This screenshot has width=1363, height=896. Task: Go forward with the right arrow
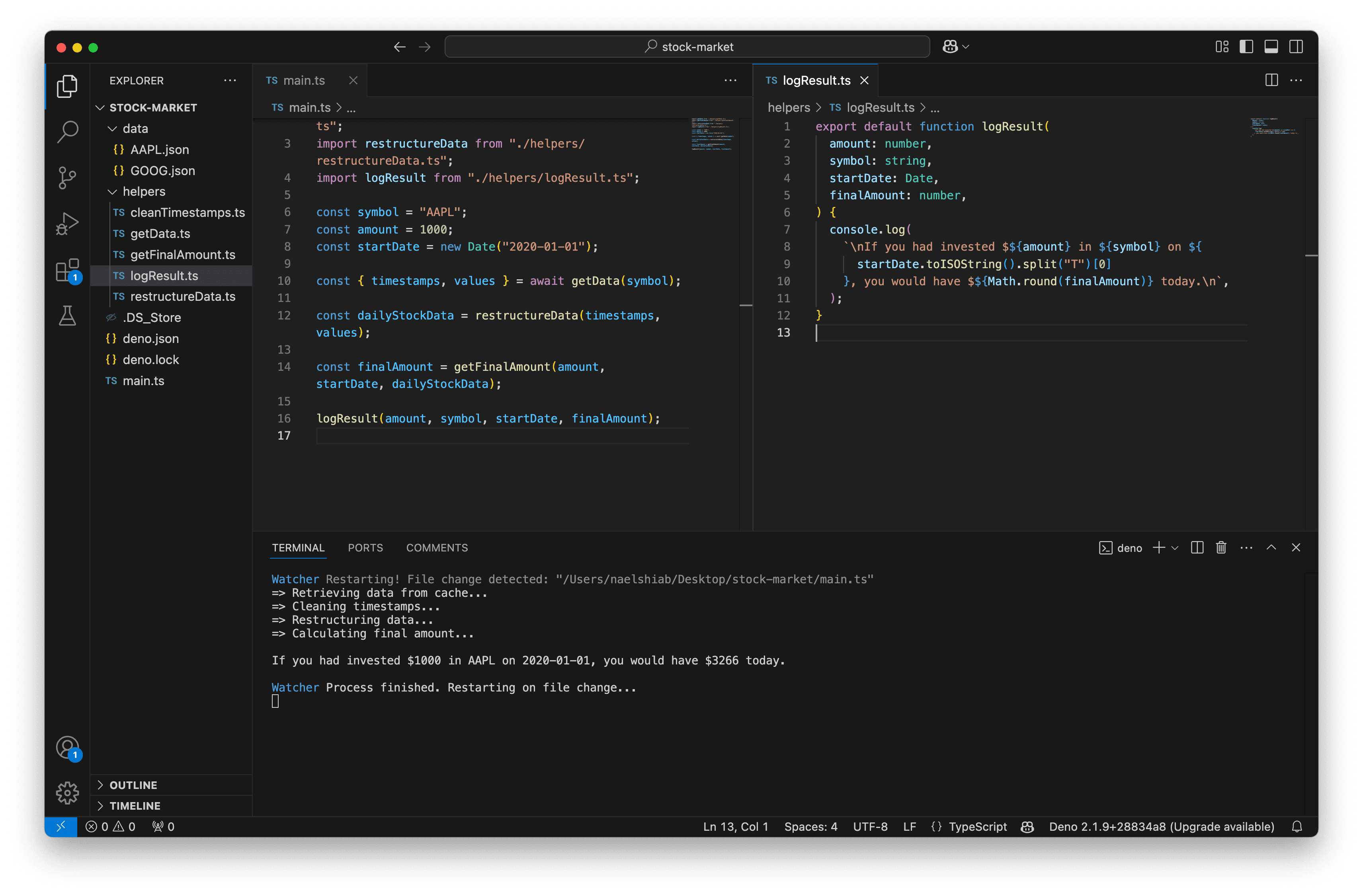click(x=424, y=47)
